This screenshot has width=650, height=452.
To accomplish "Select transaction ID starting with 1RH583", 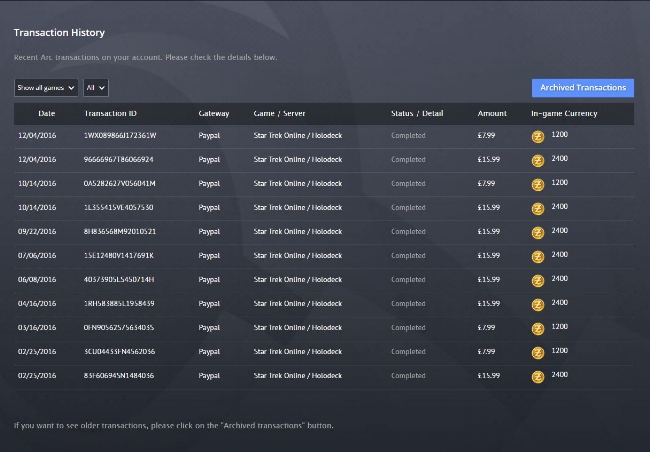I will pos(119,304).
